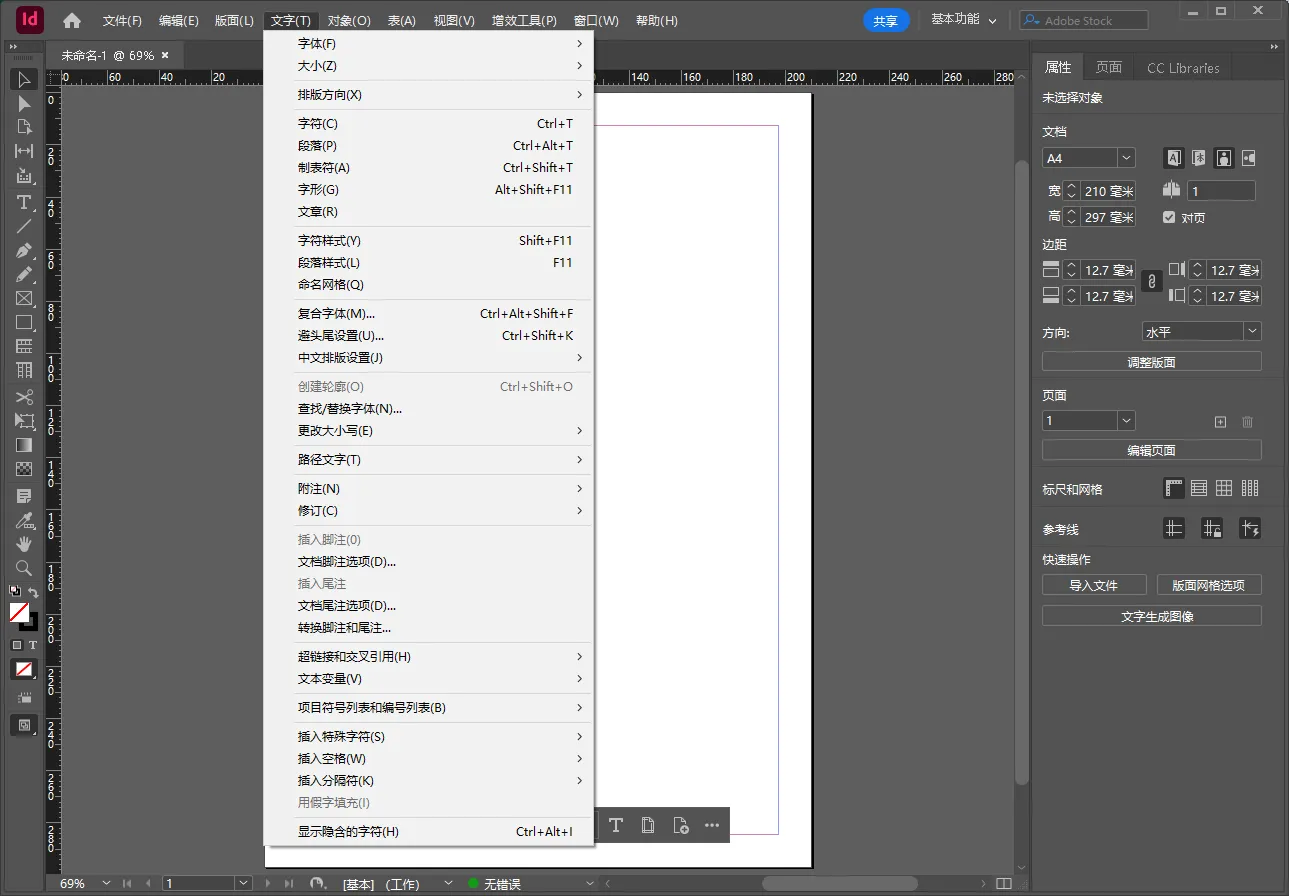Click the 宽 width input field
The width and height of the screenshot is (1289, 896).
[1109, 191]
